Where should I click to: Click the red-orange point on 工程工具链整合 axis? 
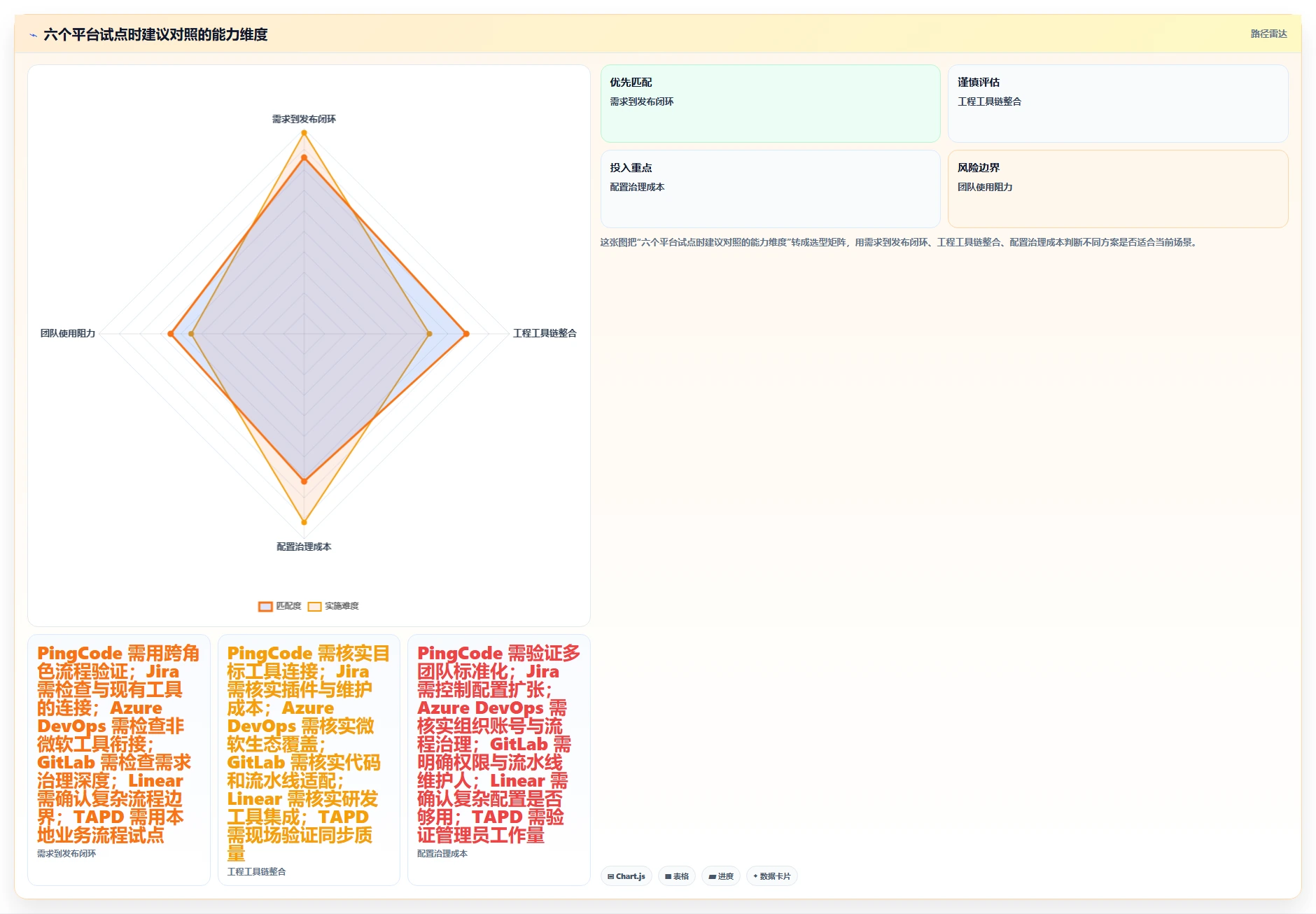click(x=466, y=334)
